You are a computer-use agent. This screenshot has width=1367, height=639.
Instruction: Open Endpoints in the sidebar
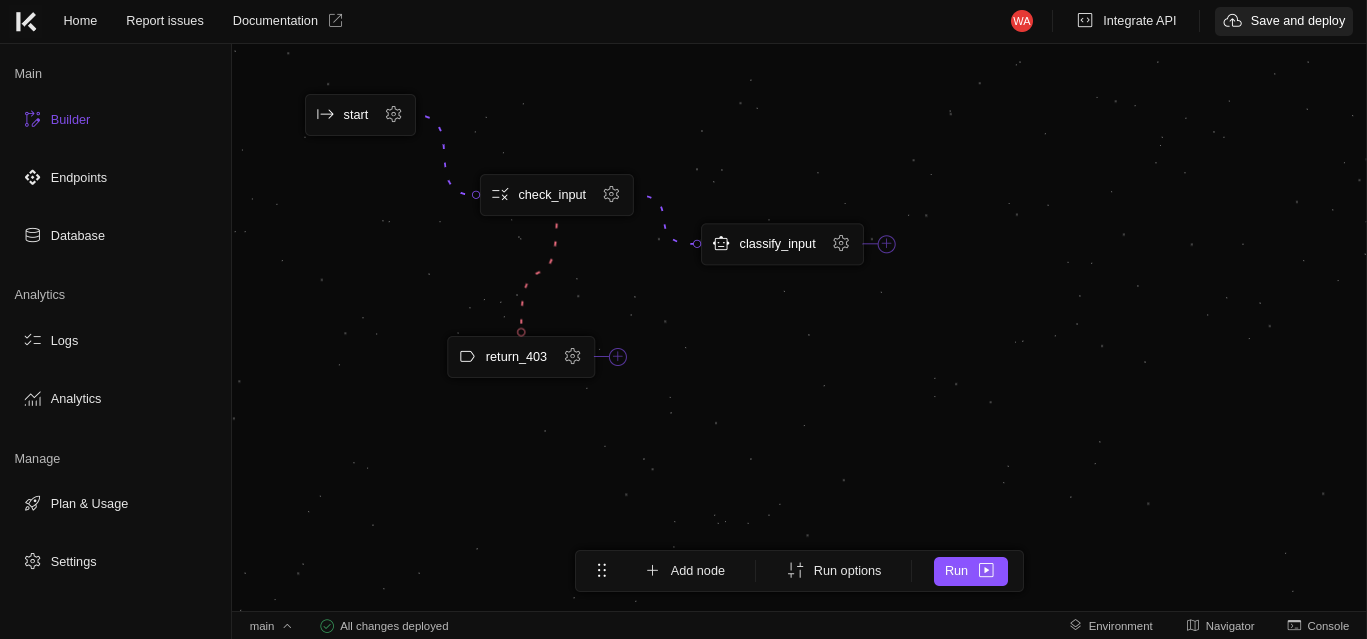pos(79,178)
